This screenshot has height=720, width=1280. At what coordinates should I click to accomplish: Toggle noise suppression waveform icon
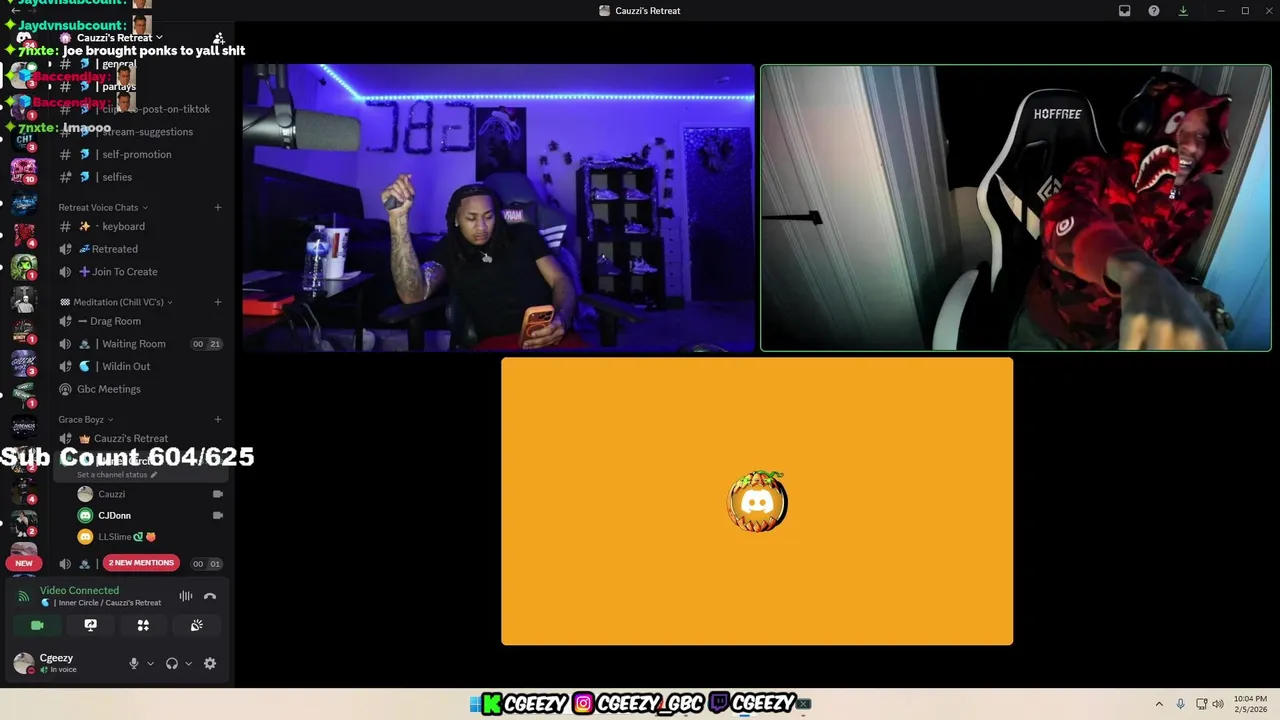186,596
